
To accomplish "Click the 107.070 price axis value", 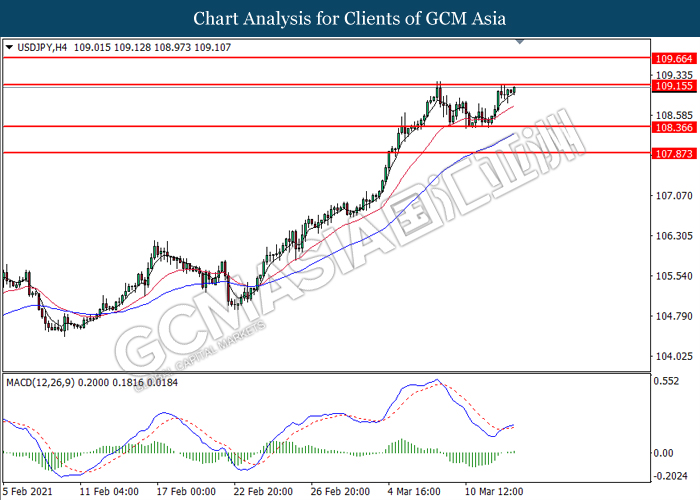I will point(674,196).
